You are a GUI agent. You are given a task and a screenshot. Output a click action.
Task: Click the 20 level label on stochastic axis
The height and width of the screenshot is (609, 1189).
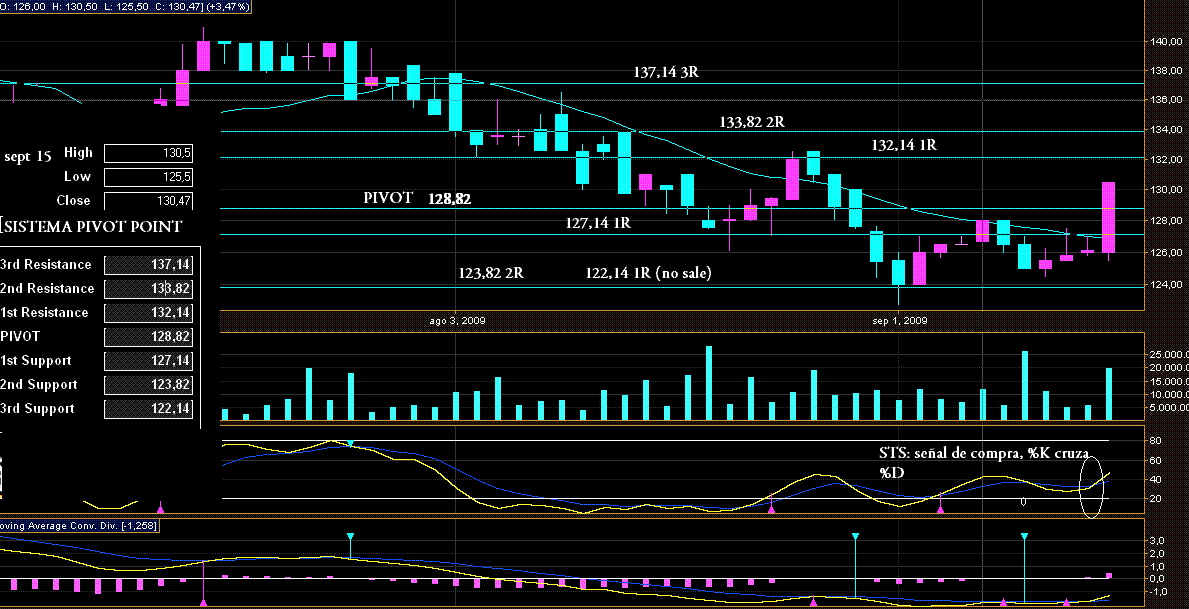click(x=1157, y=498)
